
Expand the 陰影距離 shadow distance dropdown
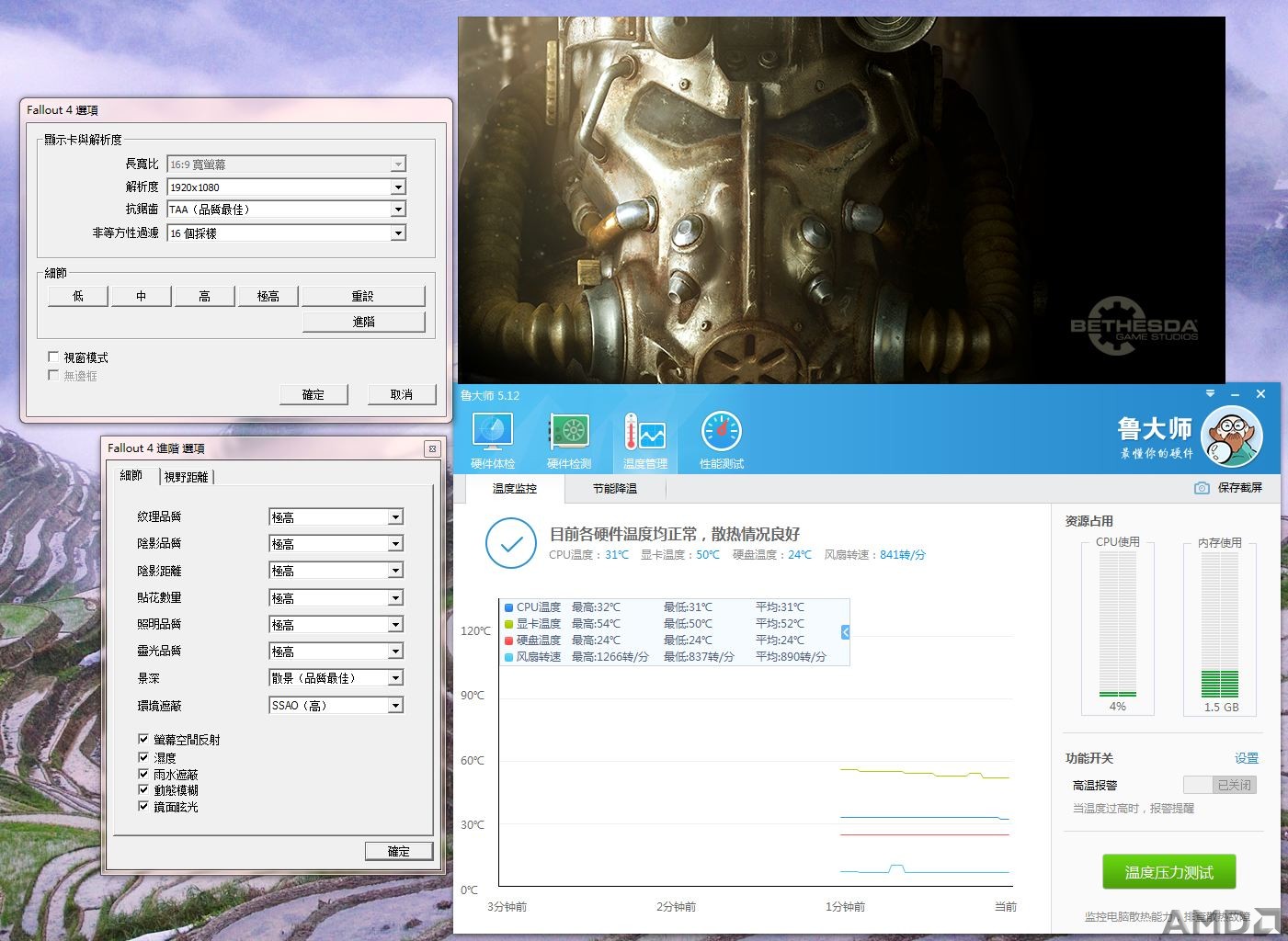point(336,571)
